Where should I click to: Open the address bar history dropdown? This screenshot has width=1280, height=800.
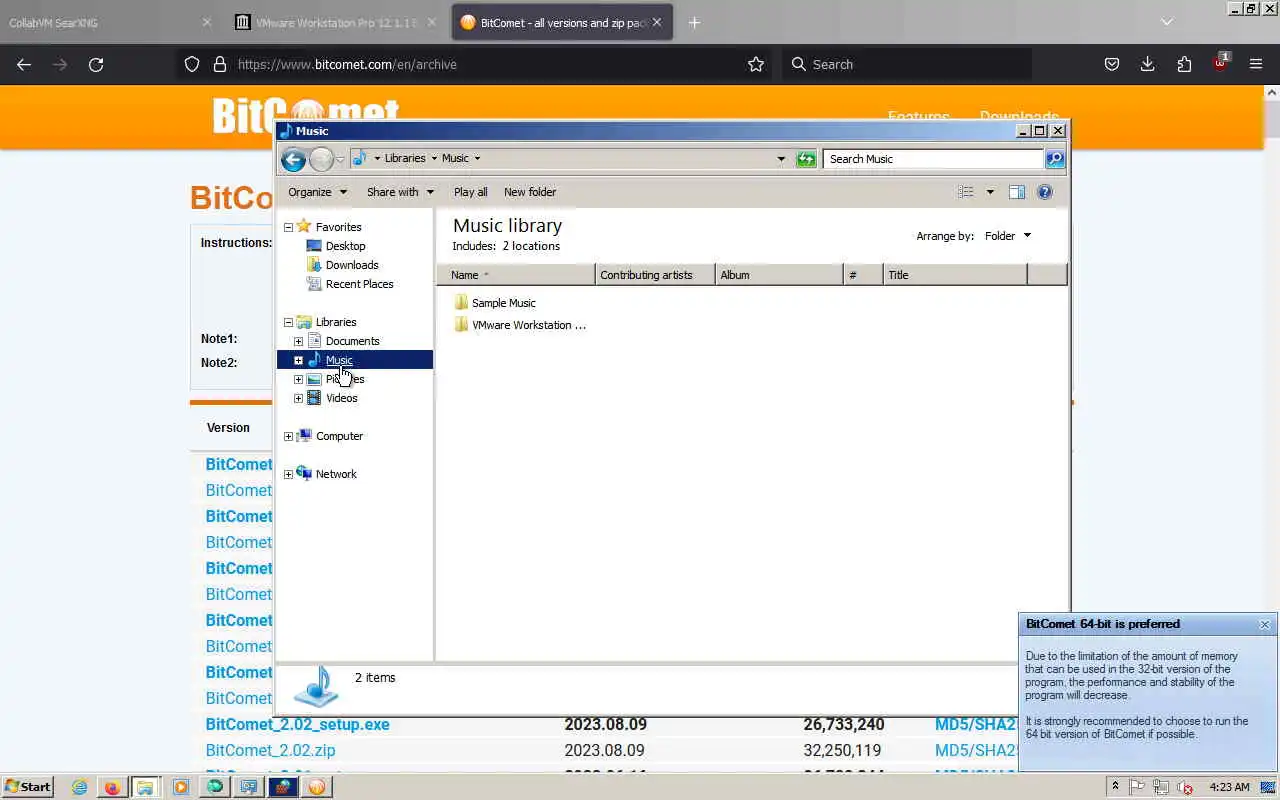[781, 159]
